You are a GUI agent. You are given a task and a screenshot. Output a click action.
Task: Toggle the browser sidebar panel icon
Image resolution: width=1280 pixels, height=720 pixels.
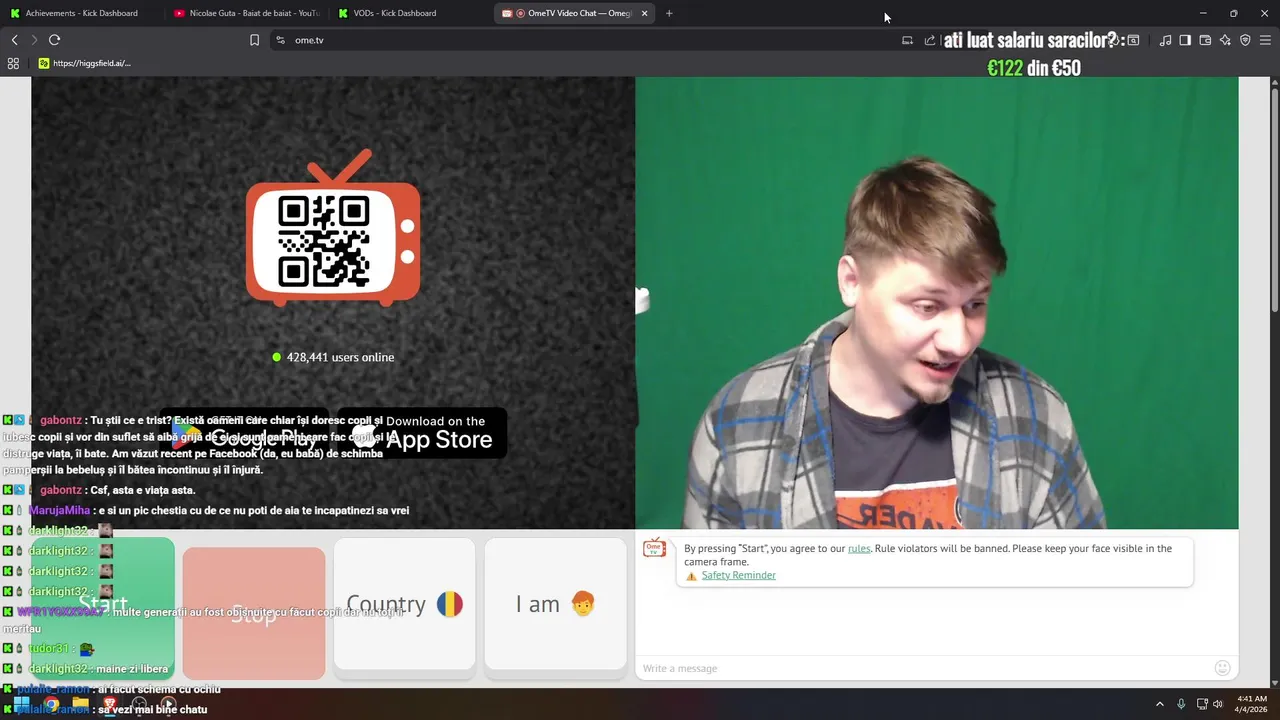pos(1185,40)
